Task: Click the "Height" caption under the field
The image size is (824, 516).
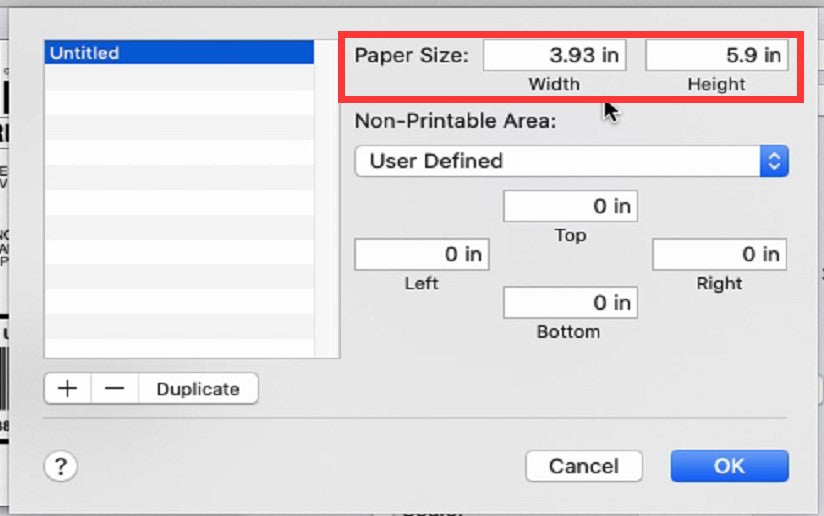Action: (716, 84)
